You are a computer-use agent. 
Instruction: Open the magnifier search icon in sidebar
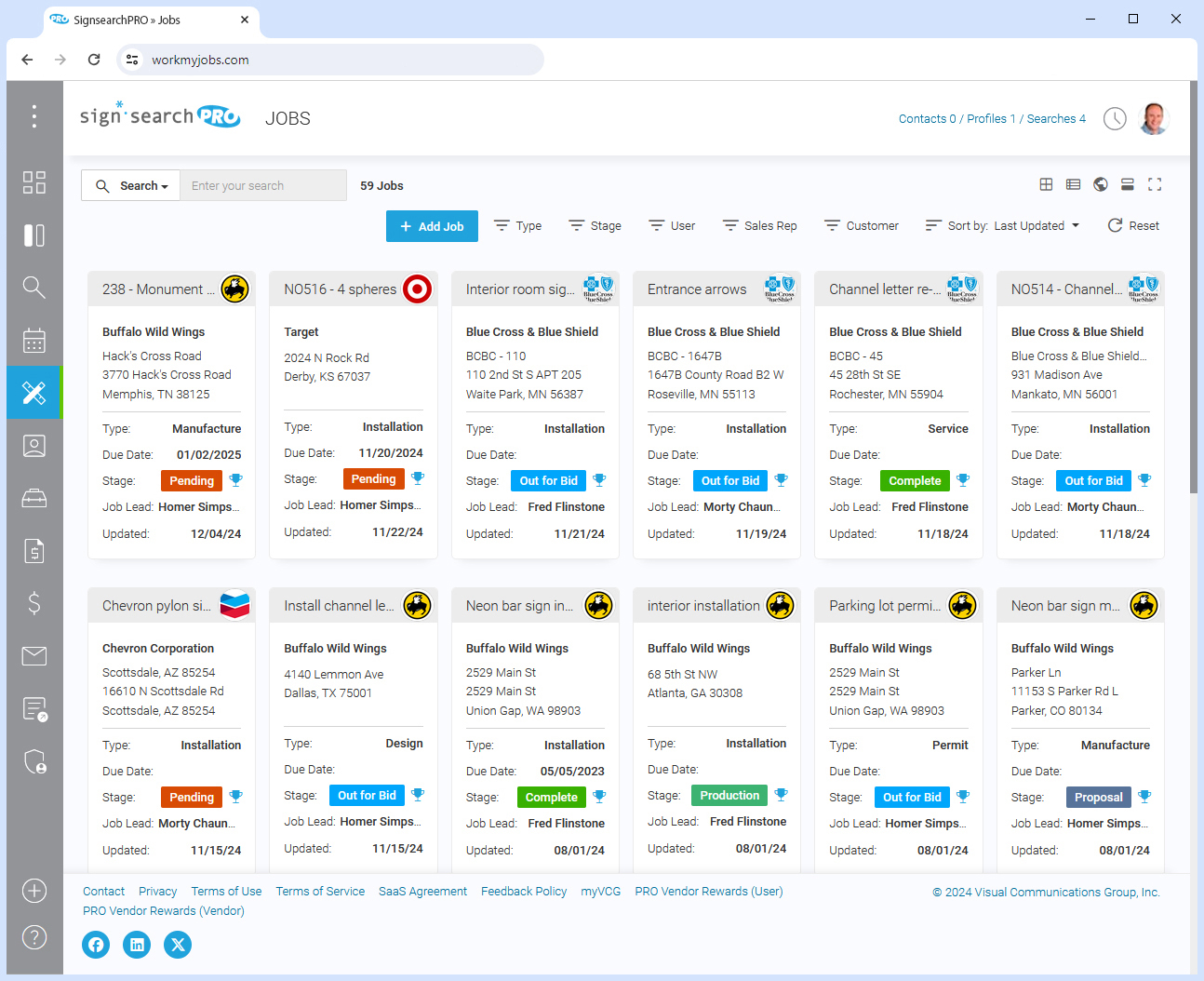pos(34,288)
